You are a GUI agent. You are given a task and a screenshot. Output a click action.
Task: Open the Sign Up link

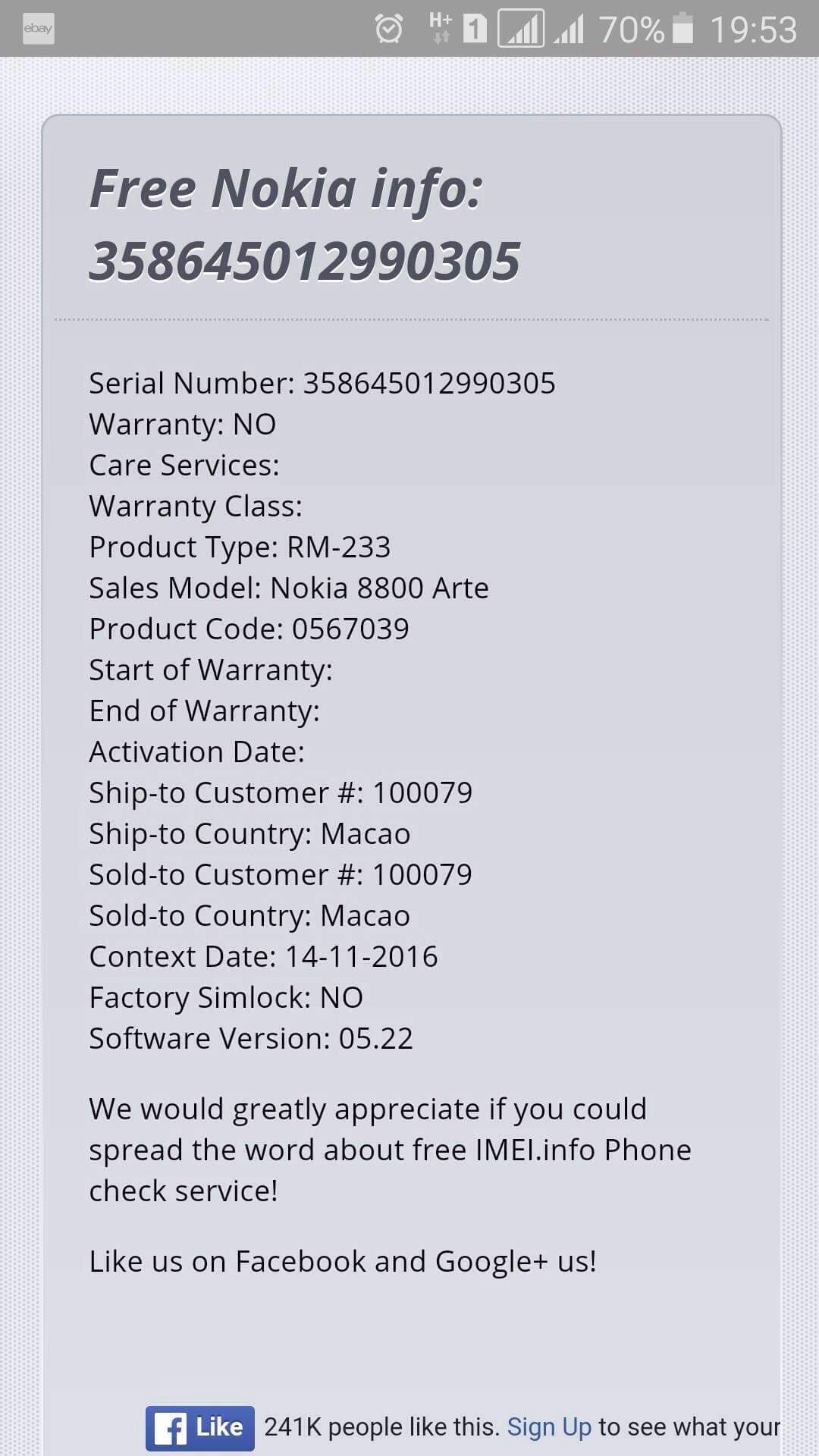point(549,1427)
